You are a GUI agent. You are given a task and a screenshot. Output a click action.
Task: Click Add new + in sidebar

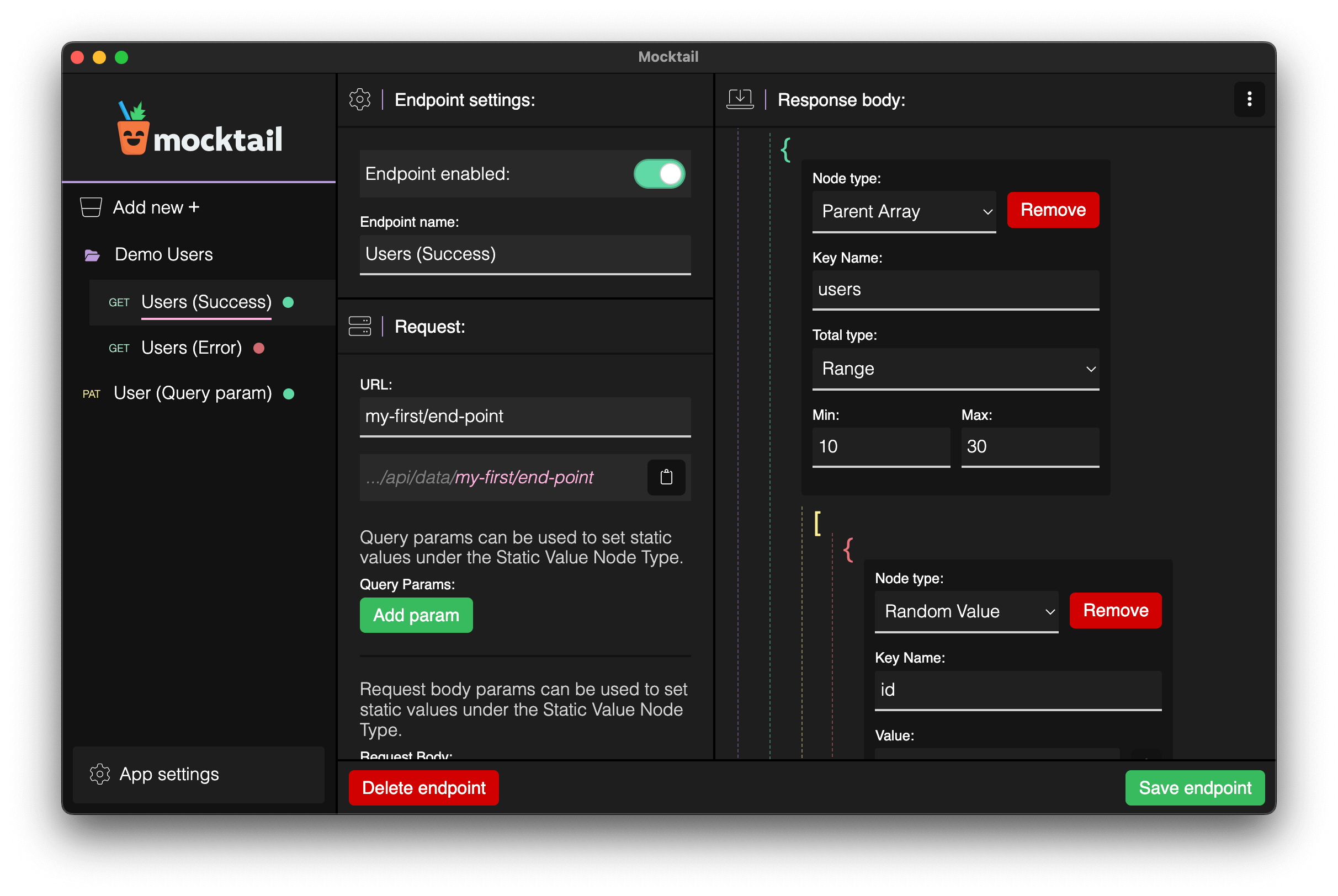pos(156,207)
